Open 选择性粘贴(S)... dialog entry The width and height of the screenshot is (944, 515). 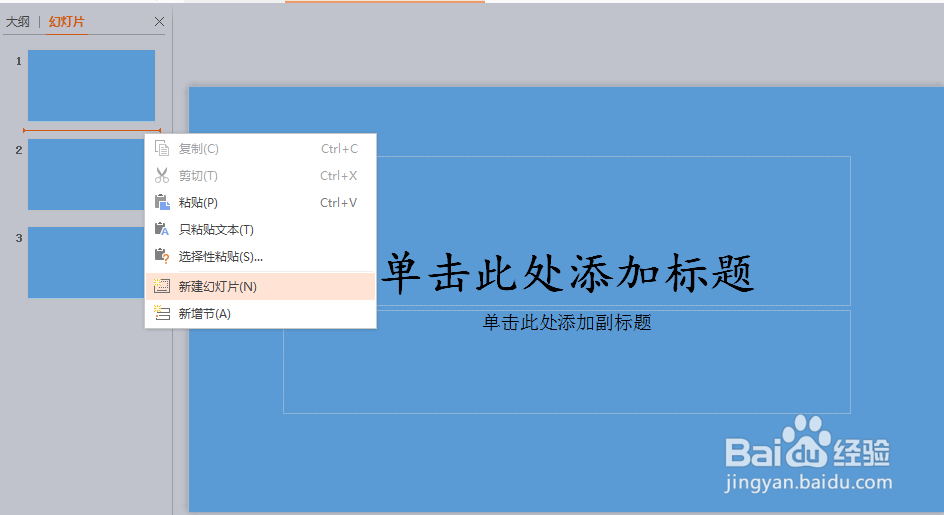pyautogui.click(x=261, y=257)
